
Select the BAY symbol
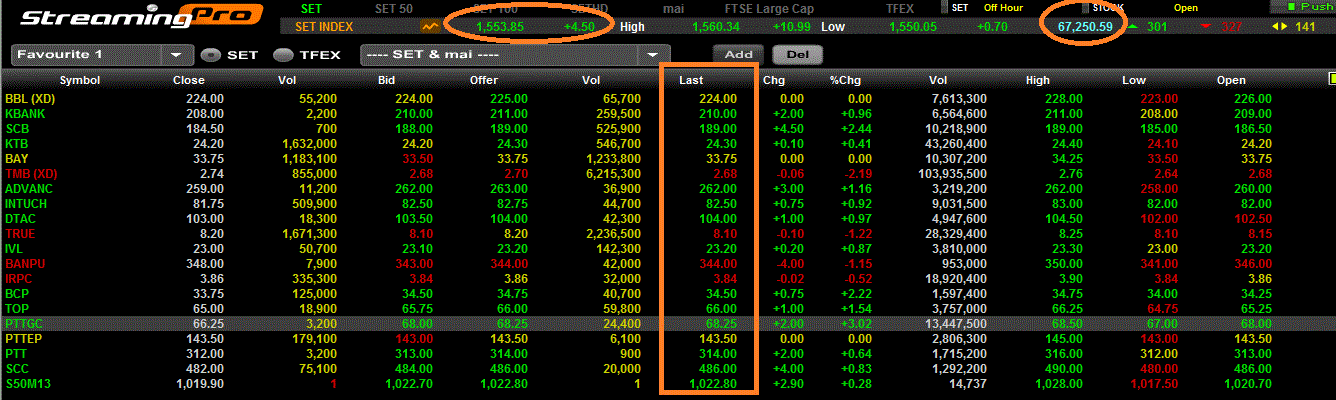point(17,159)
